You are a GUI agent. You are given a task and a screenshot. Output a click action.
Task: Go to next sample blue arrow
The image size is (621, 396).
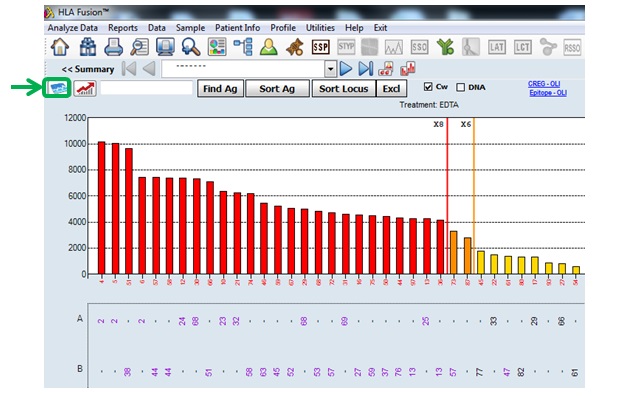pyautogui.click(x=346, y=69)
